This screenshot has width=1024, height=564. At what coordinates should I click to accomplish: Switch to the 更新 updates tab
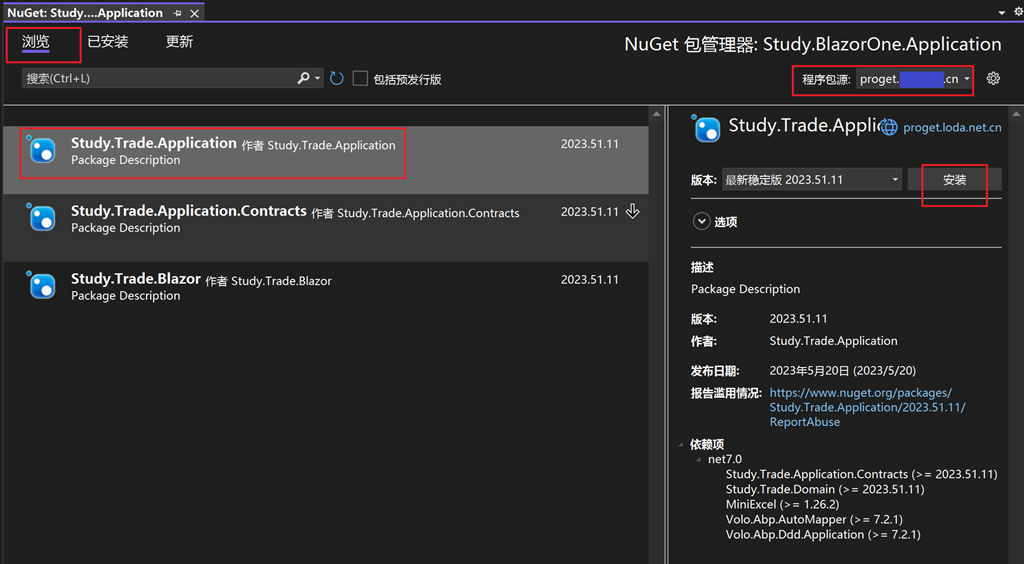(179, 42)
